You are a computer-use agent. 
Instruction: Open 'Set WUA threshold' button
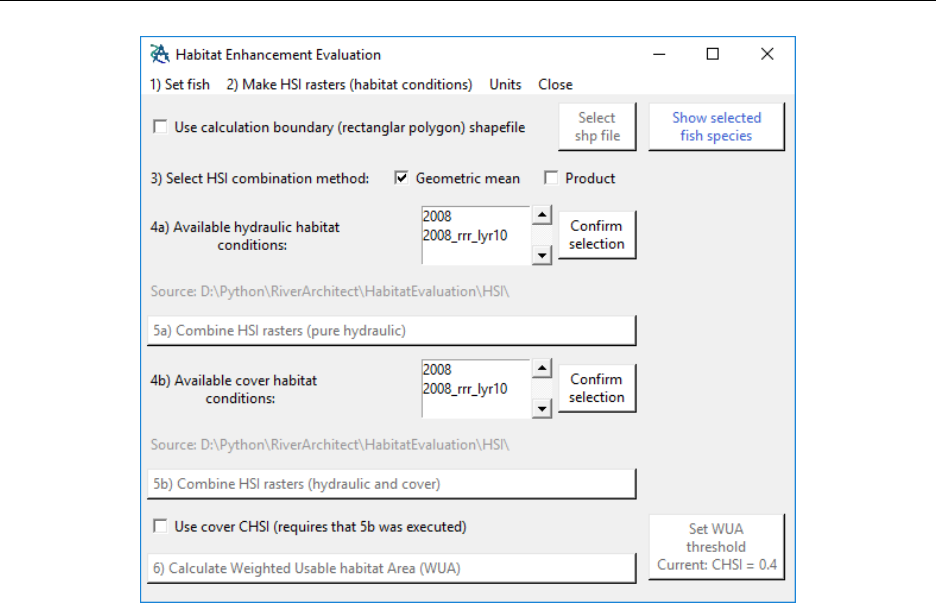pyautogui.click(x=716, y=547)
